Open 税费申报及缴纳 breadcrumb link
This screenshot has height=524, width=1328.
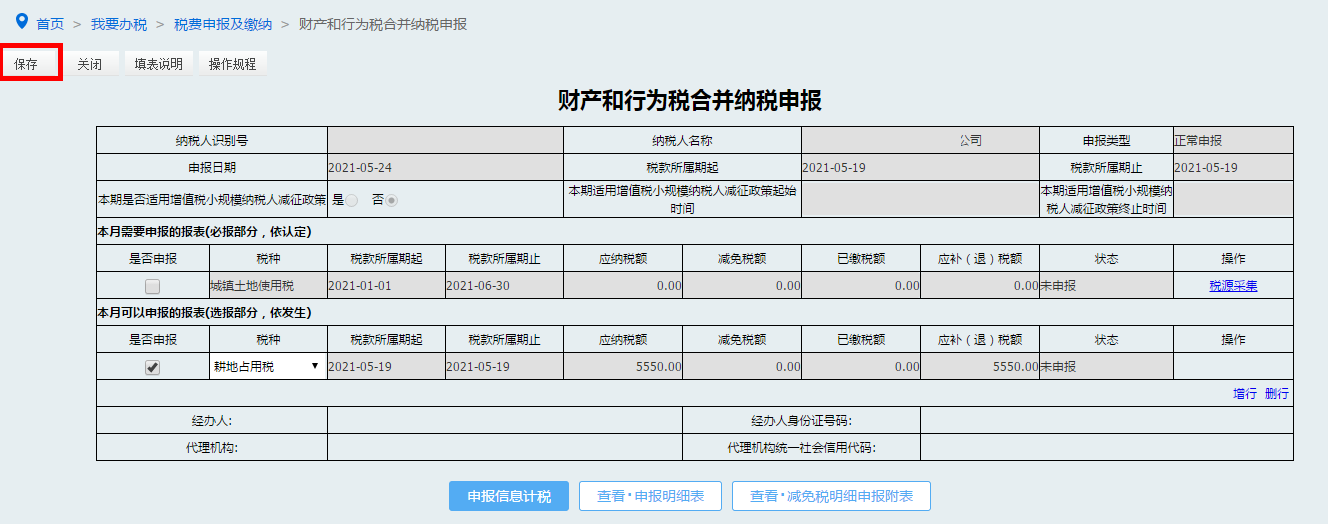click(x=223, y=23)
